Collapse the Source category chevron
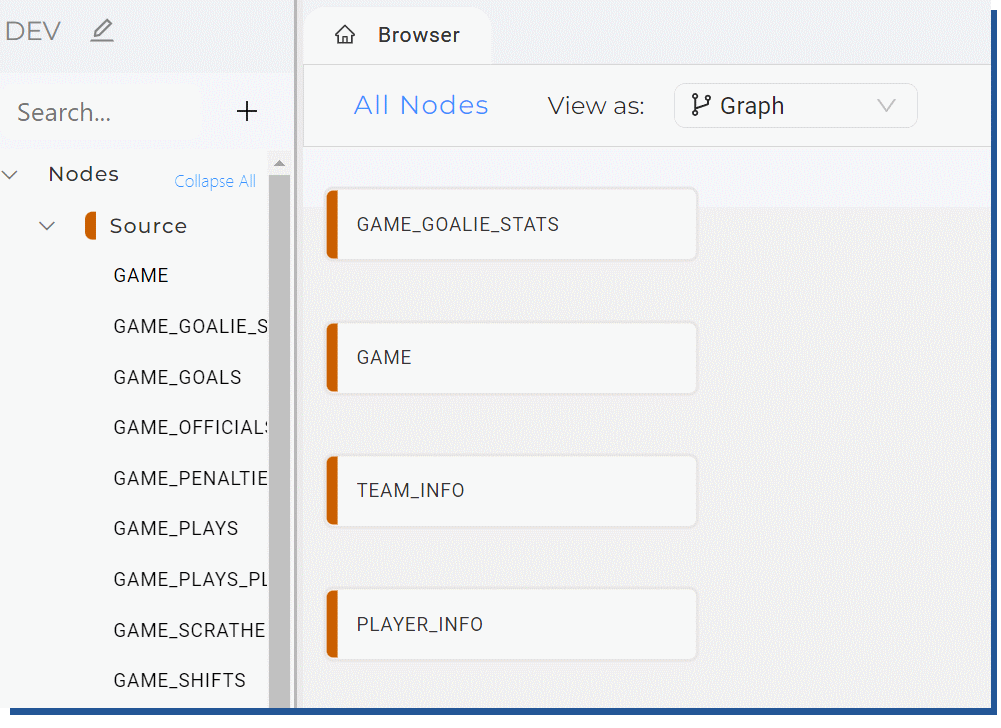This screenshot has height=728, width=1001. 46,225
